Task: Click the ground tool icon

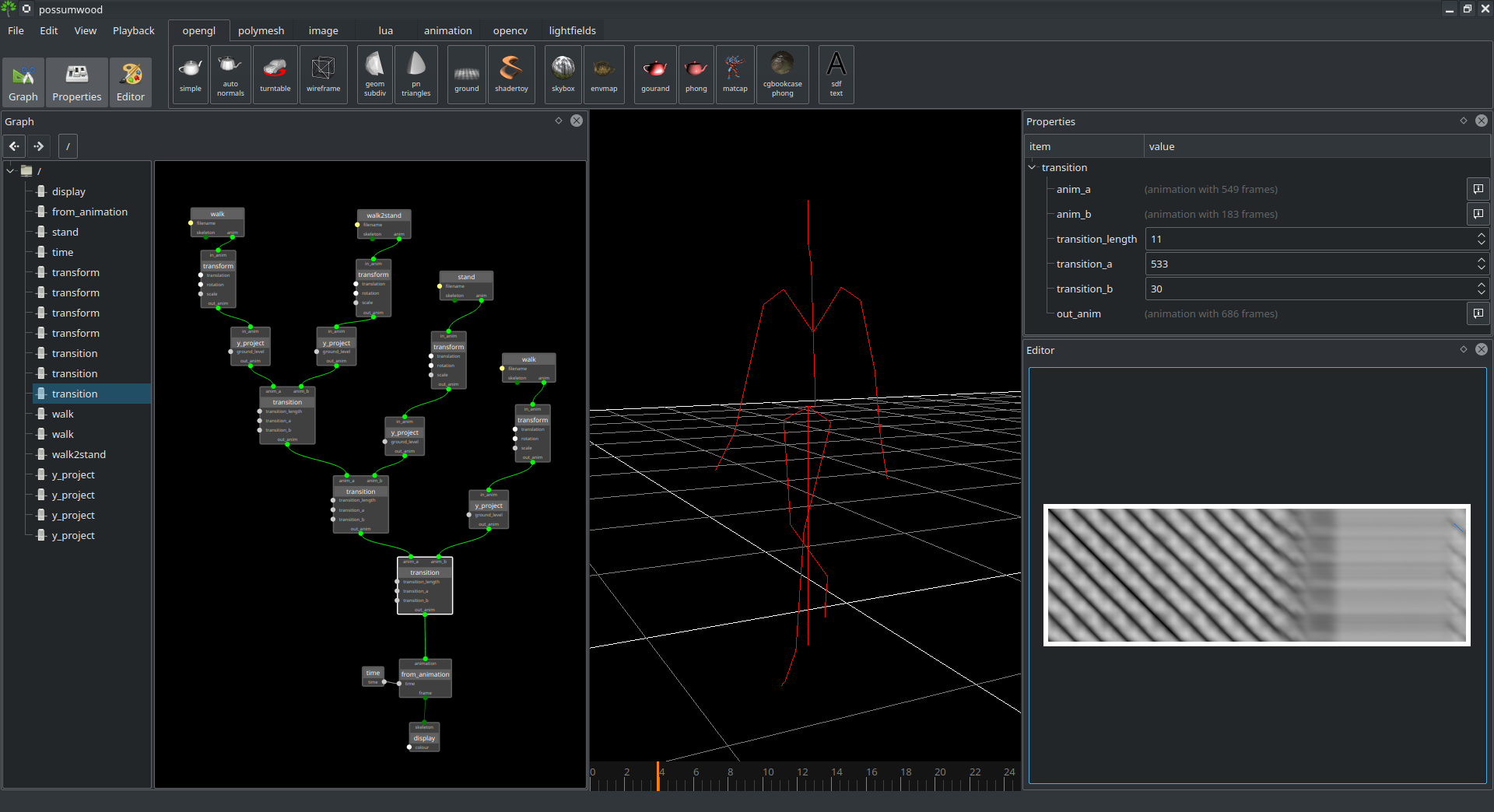Action: [466, 75]
